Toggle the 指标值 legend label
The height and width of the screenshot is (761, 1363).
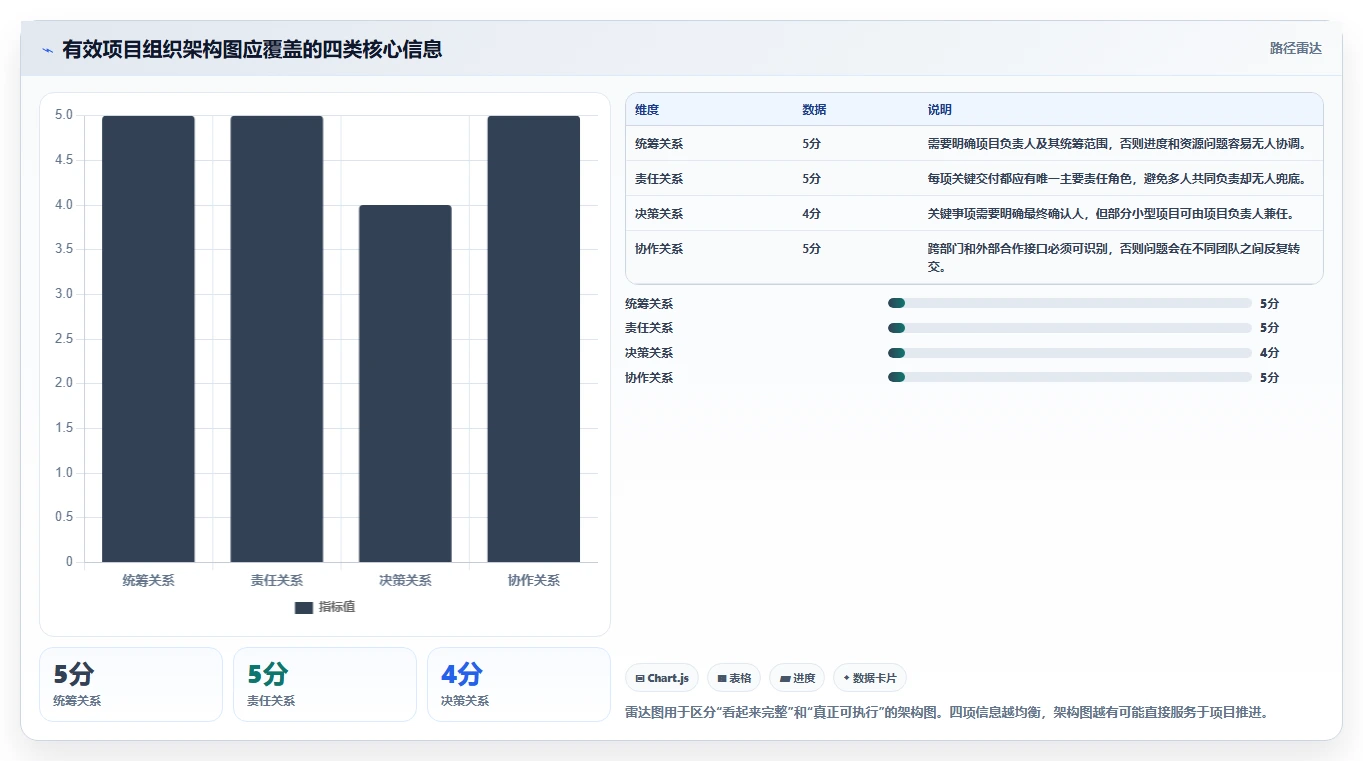coord(337,607)
